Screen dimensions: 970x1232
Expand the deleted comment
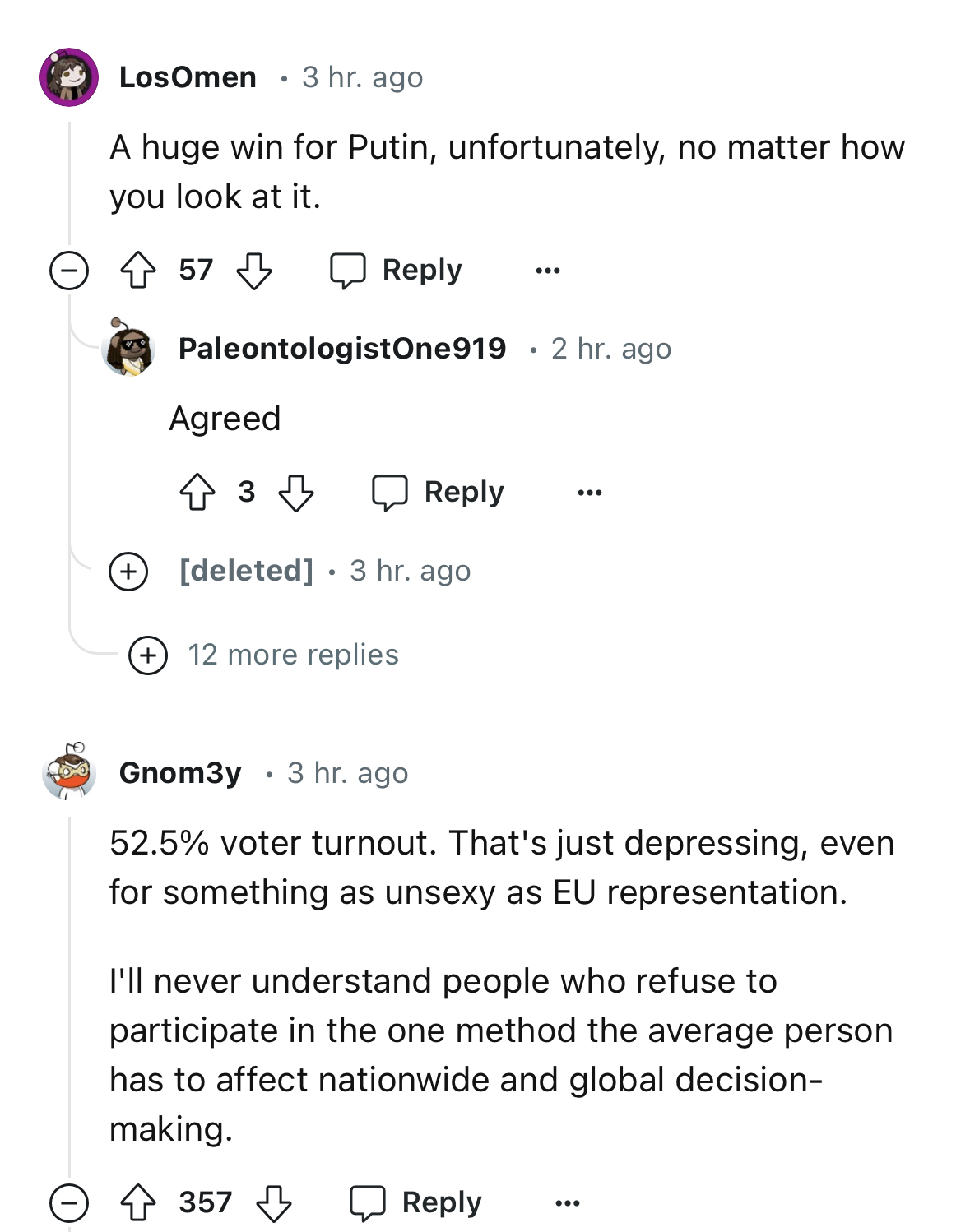(128, 571)
